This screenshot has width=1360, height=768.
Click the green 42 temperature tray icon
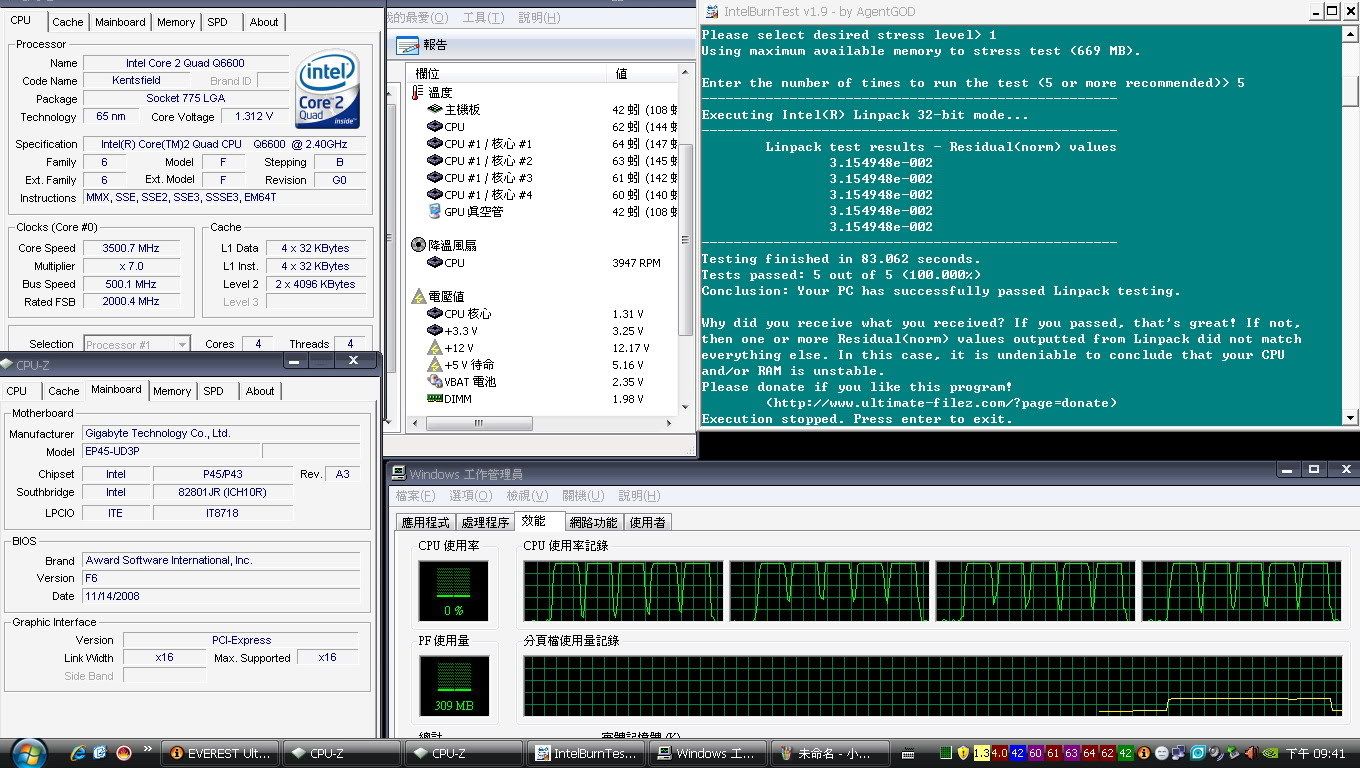[1125, 753]
